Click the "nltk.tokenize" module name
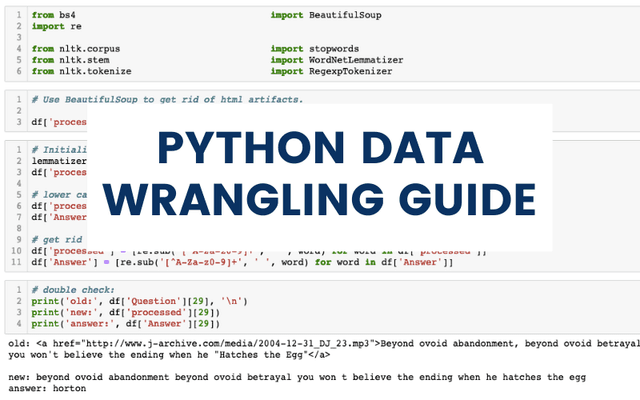The image size is (640, 400). pyautogui.click(x=95, y=71)
